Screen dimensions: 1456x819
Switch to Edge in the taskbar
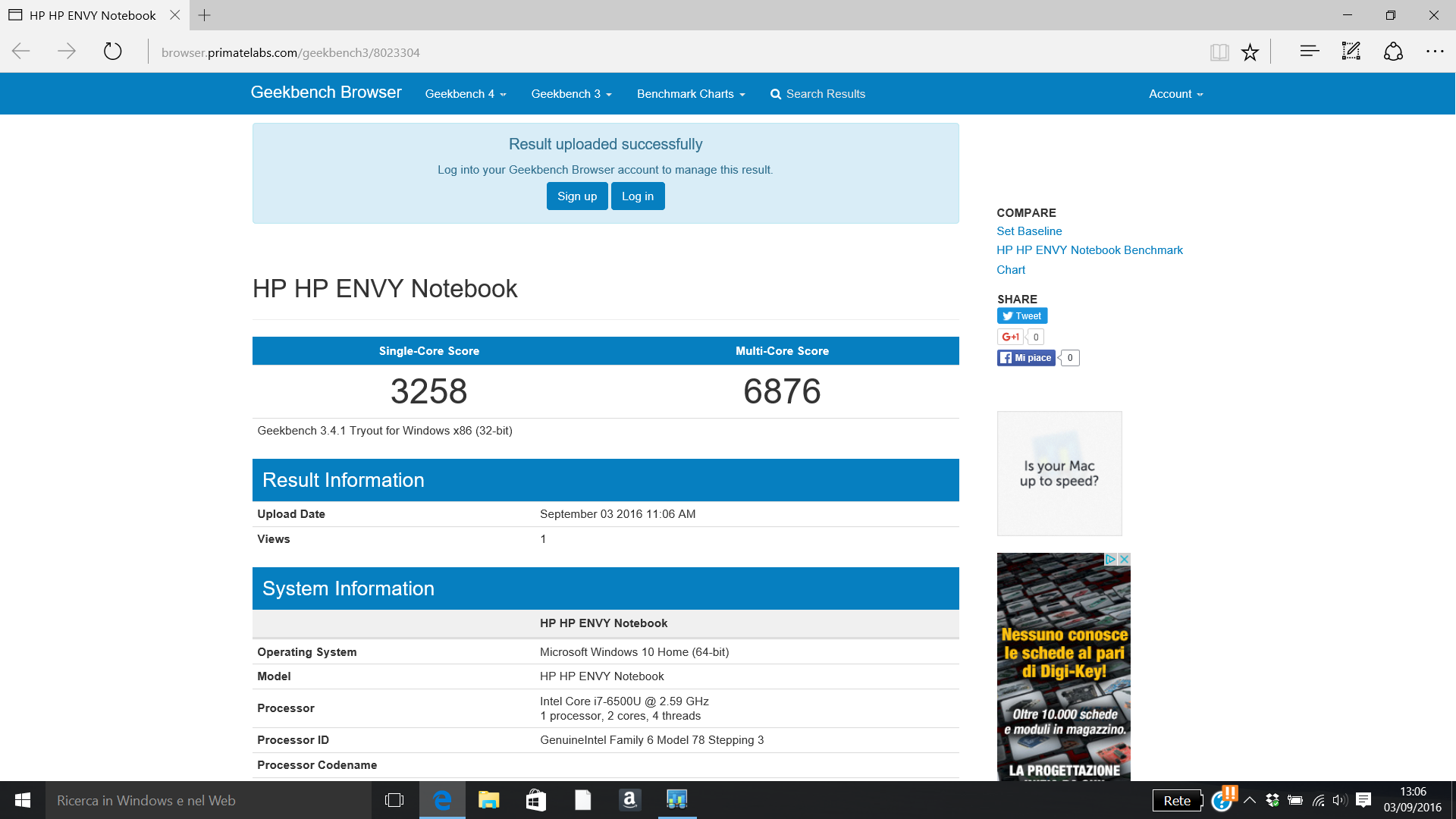click(442, 800)
